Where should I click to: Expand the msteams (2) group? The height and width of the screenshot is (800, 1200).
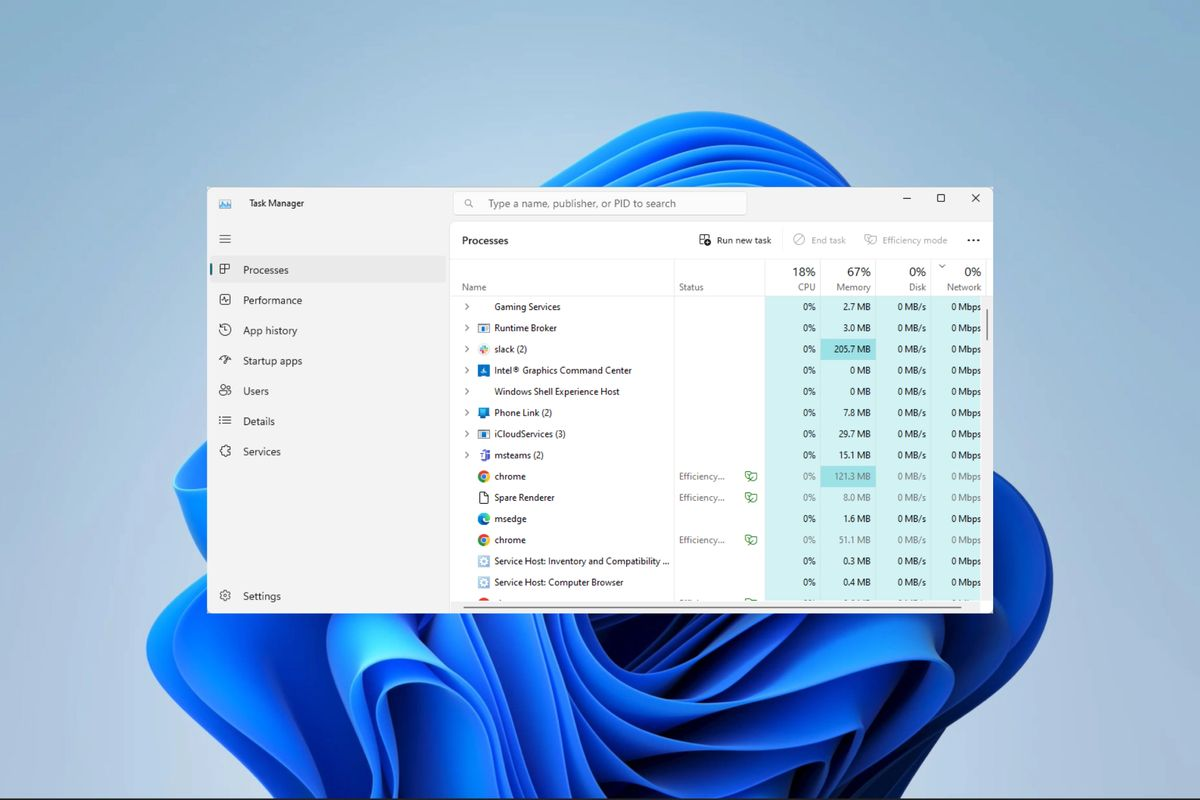[467, 455]
